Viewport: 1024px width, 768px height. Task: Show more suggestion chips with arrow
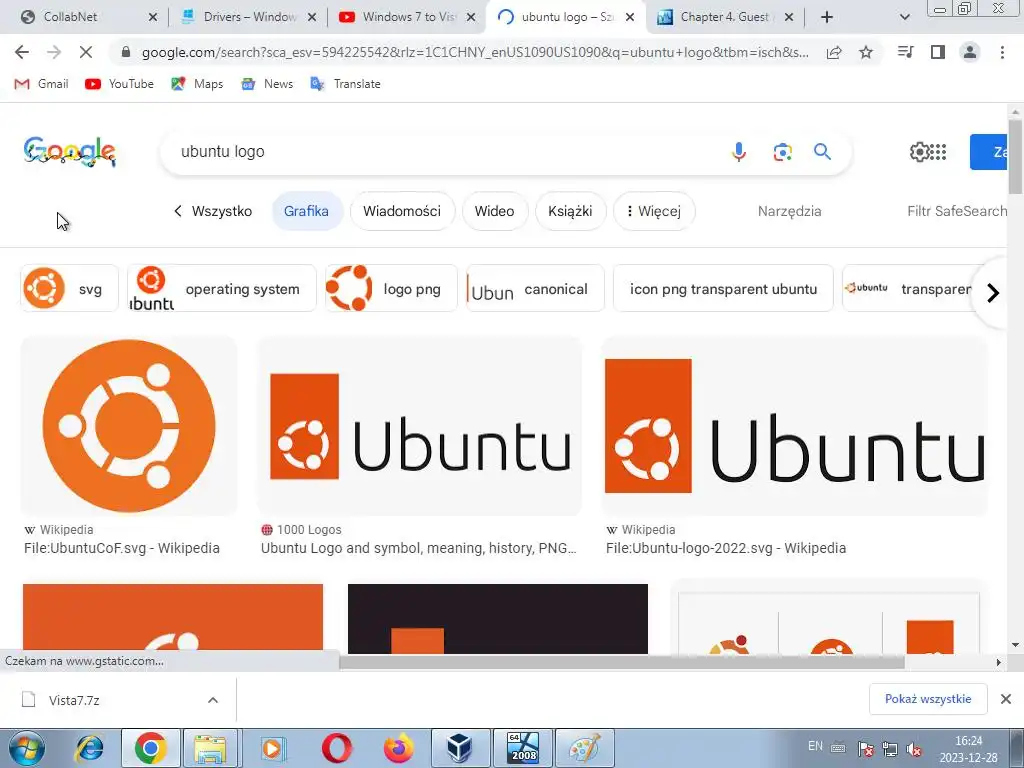pos(993,293)
